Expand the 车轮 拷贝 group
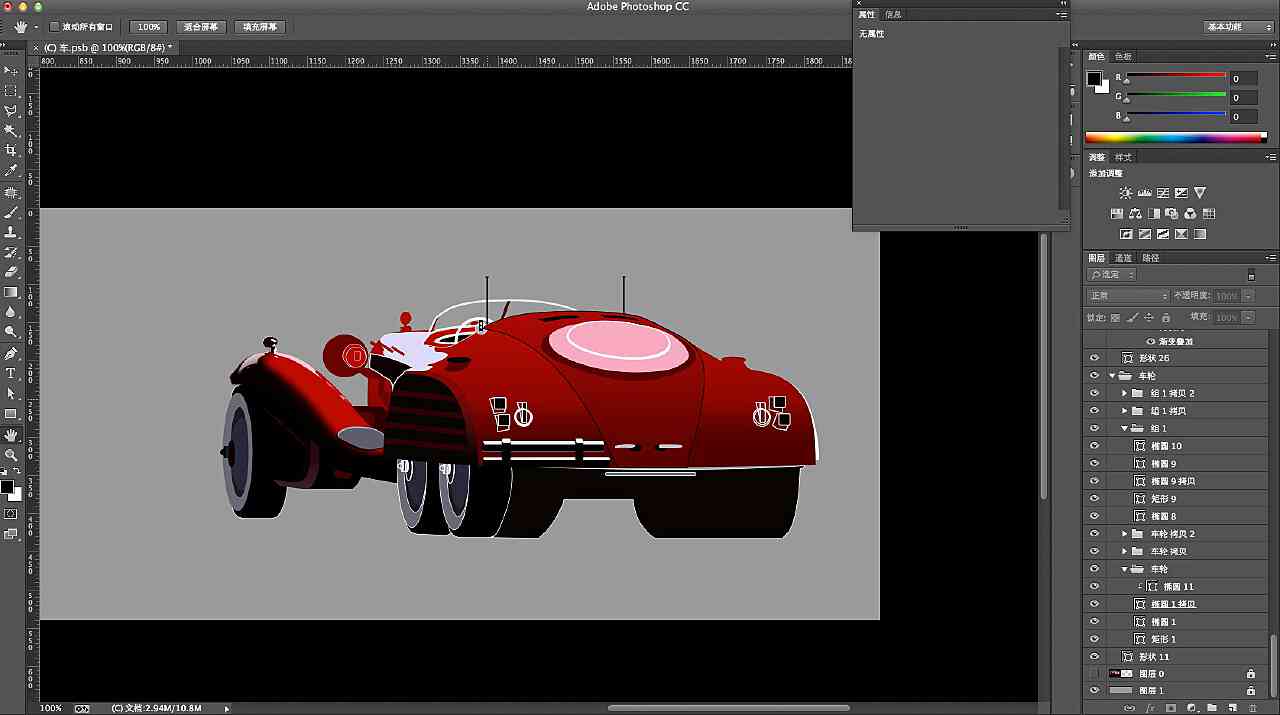 pos(1125,551)
